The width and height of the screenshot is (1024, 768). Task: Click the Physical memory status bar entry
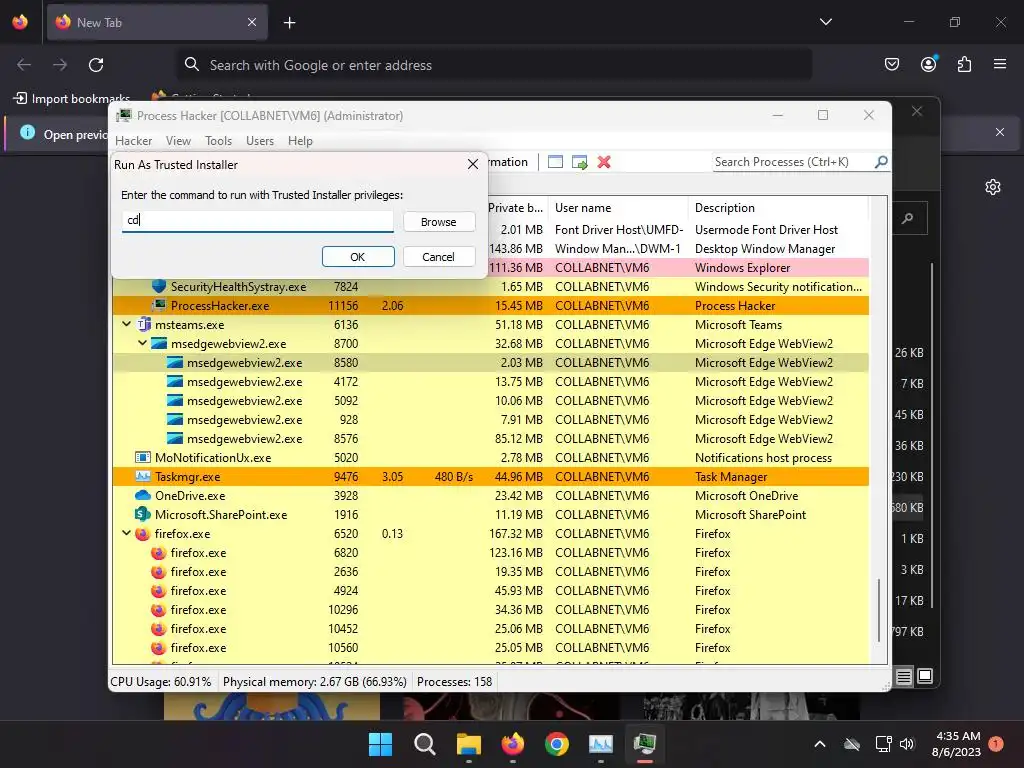[315, 682]
